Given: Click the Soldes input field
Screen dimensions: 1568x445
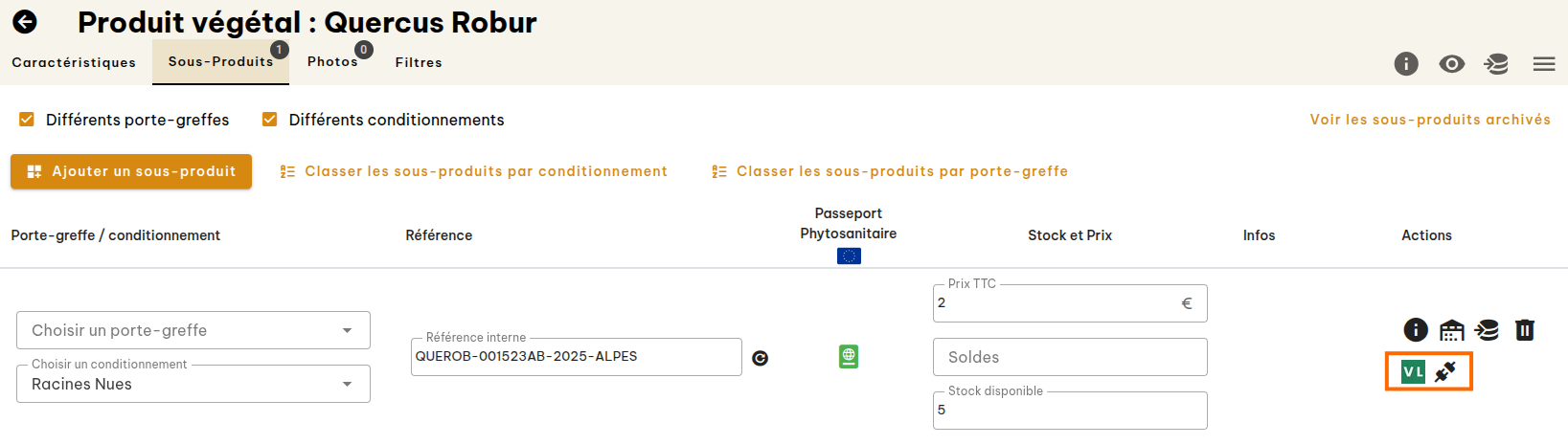Looking at the screenshot, I should [1070, 357].
